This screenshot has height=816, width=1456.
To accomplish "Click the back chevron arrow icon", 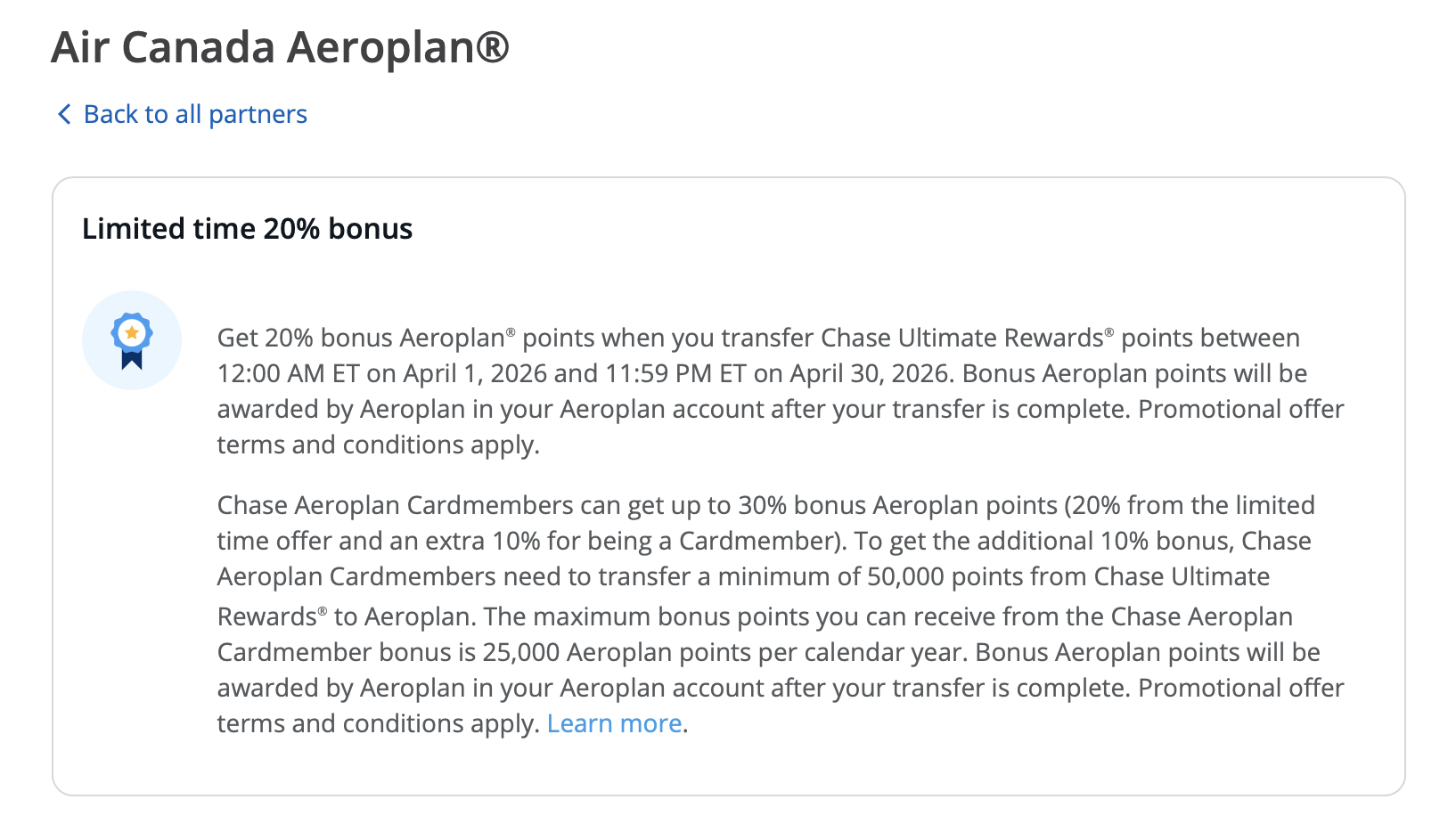I will [x=64, y=114].
